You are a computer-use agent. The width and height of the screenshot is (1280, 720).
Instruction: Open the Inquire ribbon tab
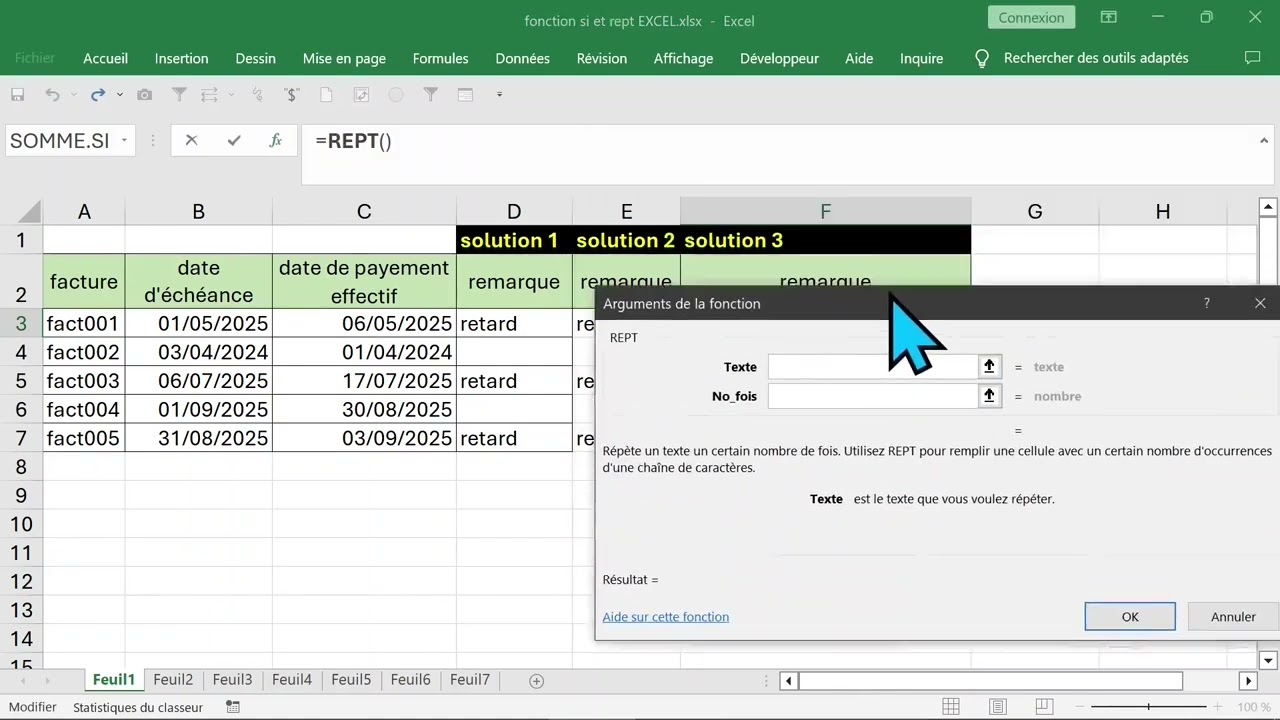pos(922,58)
